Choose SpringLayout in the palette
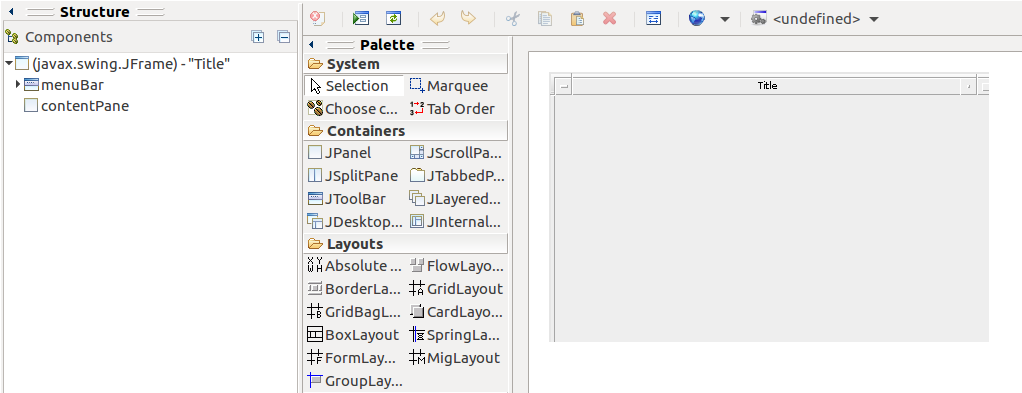 coord(455,335)
